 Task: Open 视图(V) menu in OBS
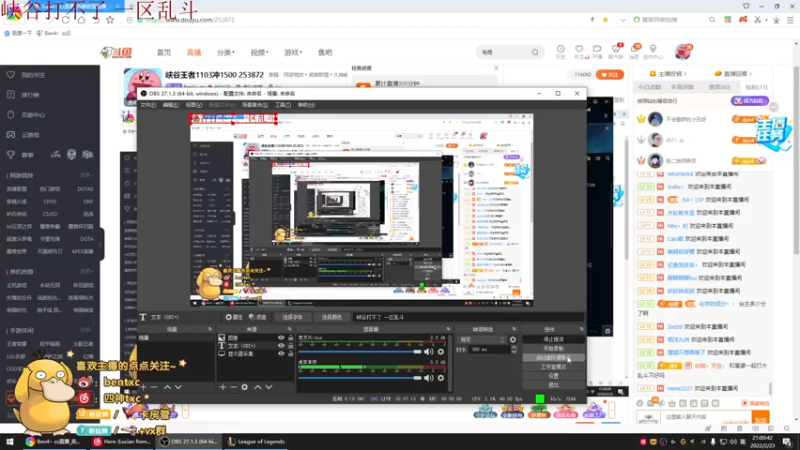click(194, 105)
